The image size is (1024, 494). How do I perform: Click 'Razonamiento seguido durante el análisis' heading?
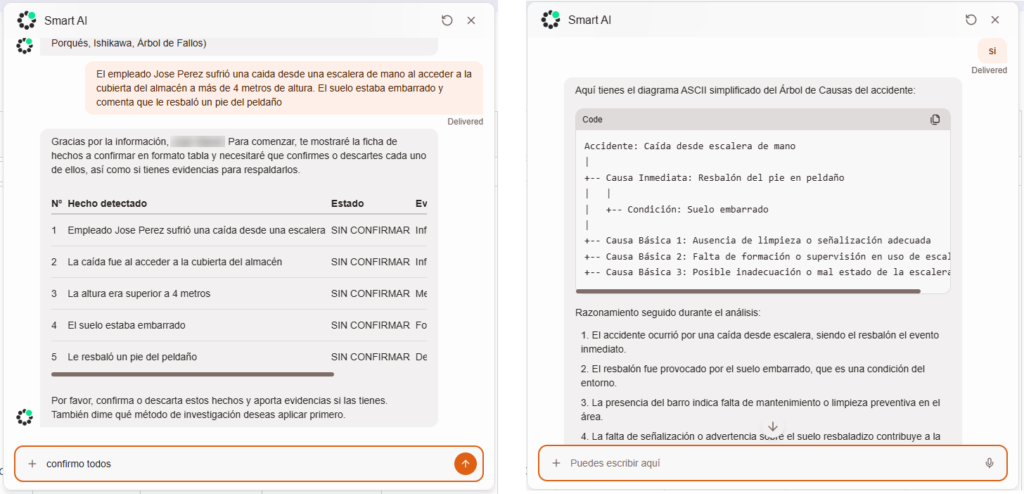pyautogui.click(x=667, y=313)
